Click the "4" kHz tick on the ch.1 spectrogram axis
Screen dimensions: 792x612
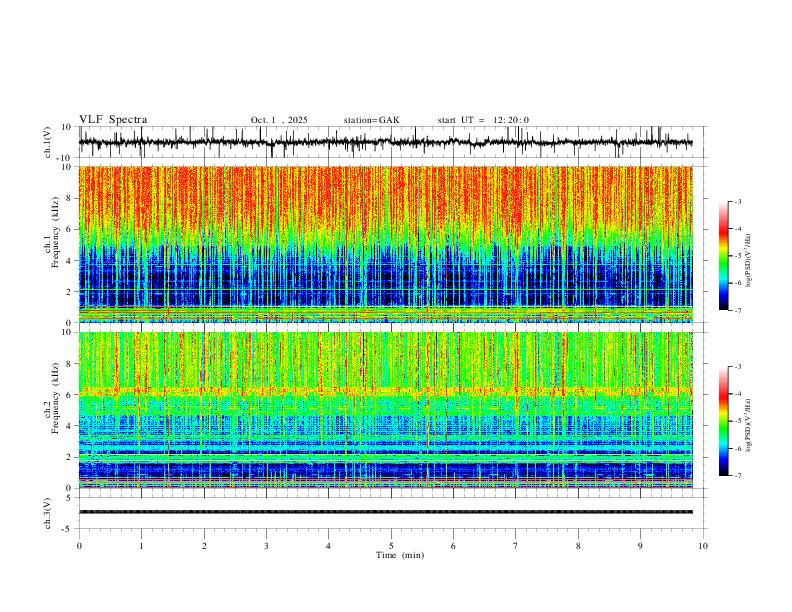click(69, 261)
